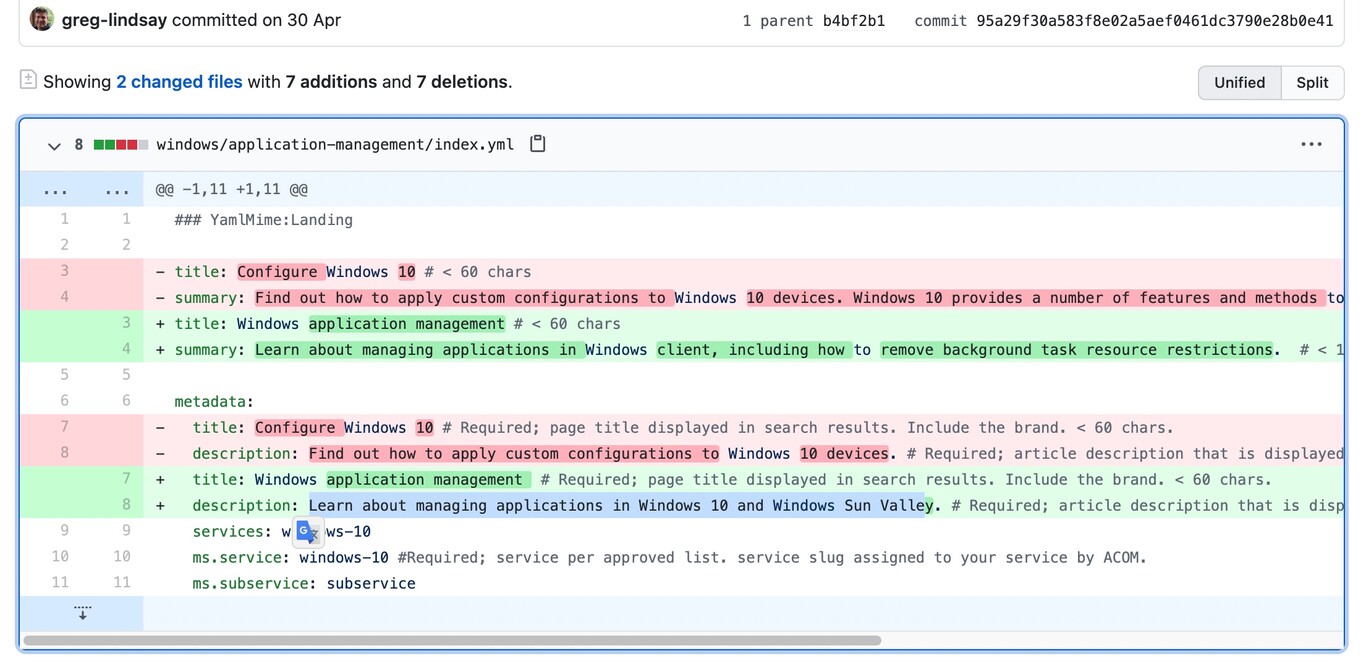The height and width of the screenshot is (664, 1366).
Task: Open the 2 changed files list
Action: (x=179, y=82)
